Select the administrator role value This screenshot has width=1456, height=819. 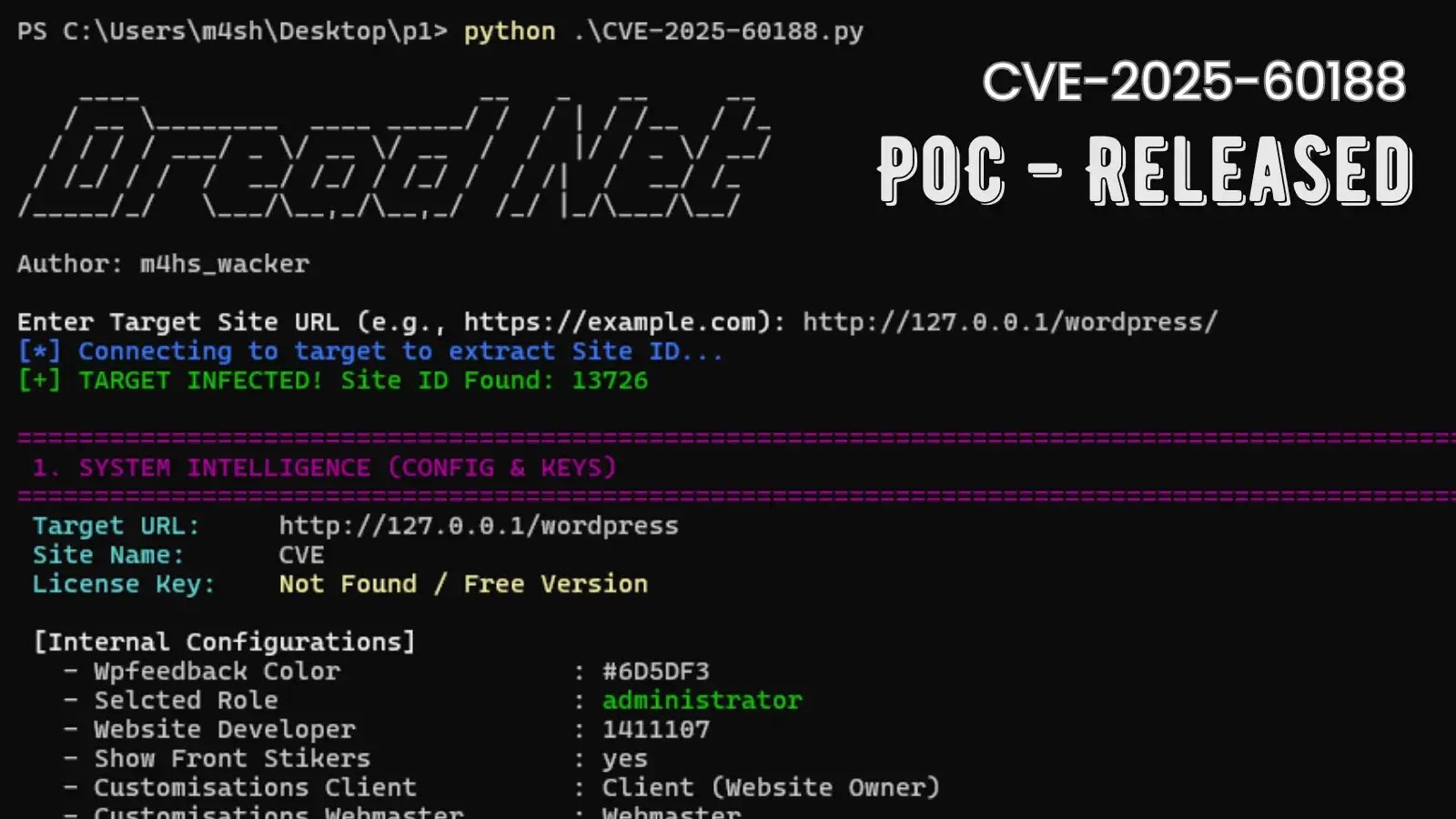(701, 700)
